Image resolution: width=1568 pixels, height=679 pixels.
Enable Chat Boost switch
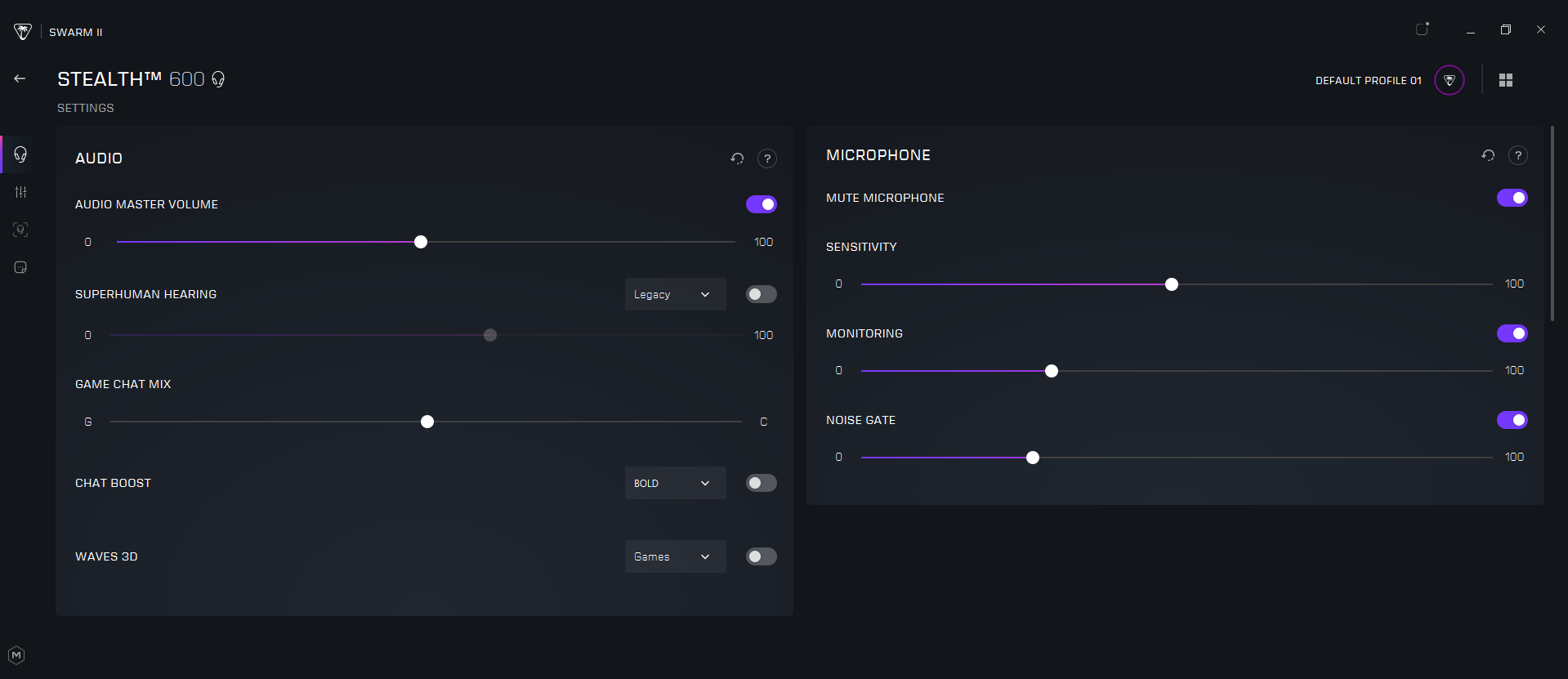click(762, 483)
